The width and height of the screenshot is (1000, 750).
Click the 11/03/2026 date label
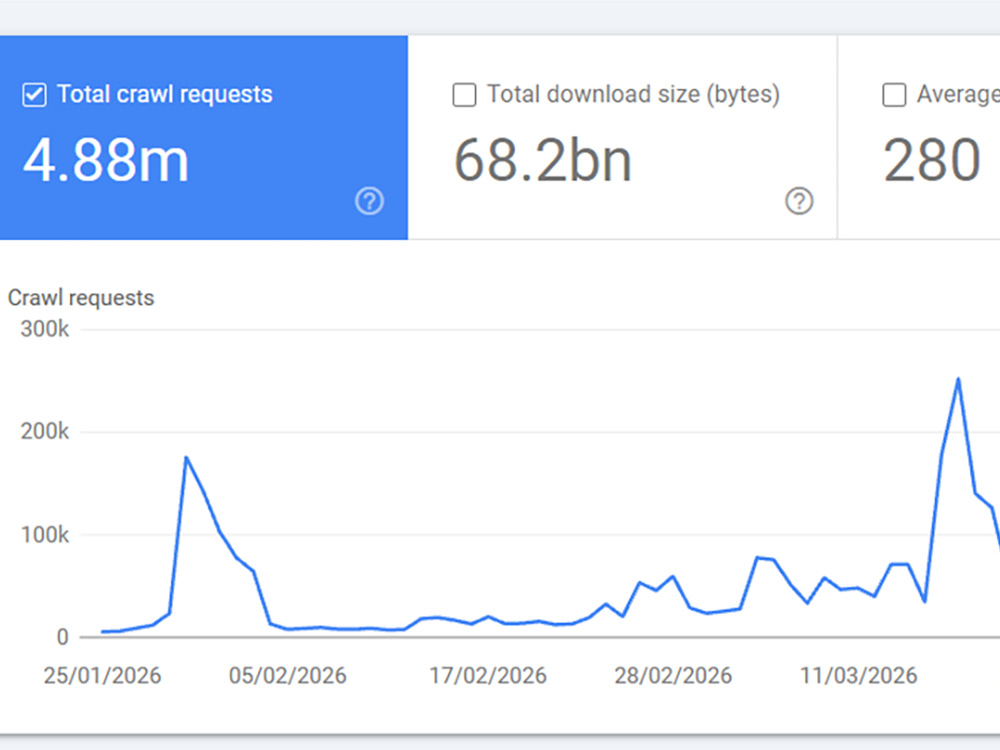[858, 675]
